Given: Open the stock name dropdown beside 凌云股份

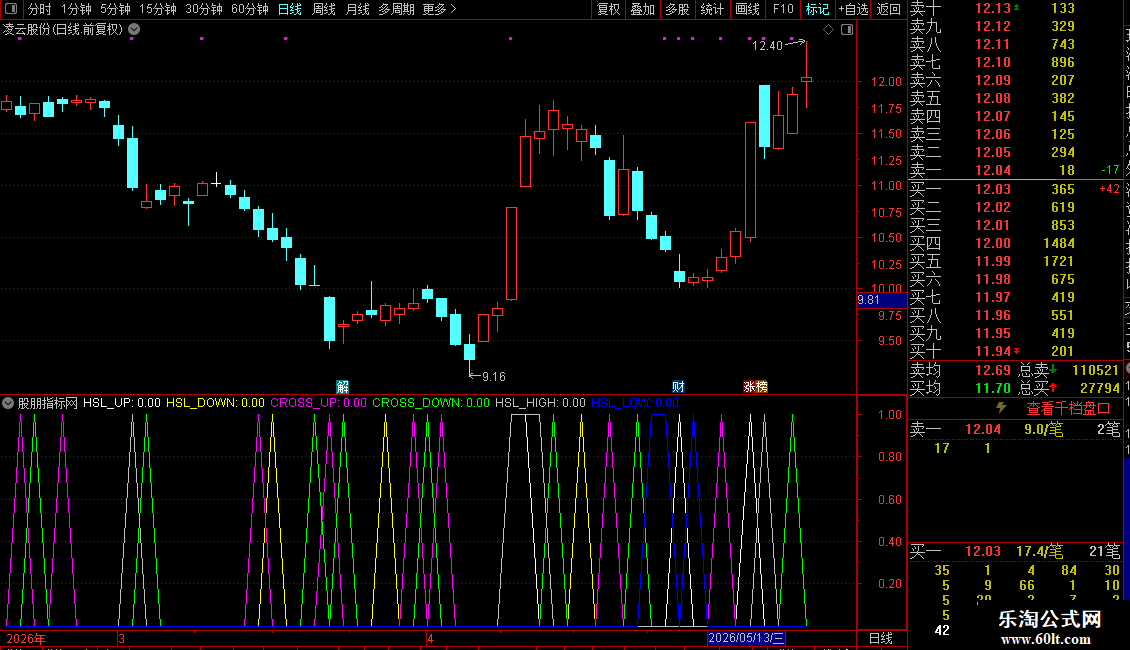Looking at the screenshot, I should coord(134,30).
